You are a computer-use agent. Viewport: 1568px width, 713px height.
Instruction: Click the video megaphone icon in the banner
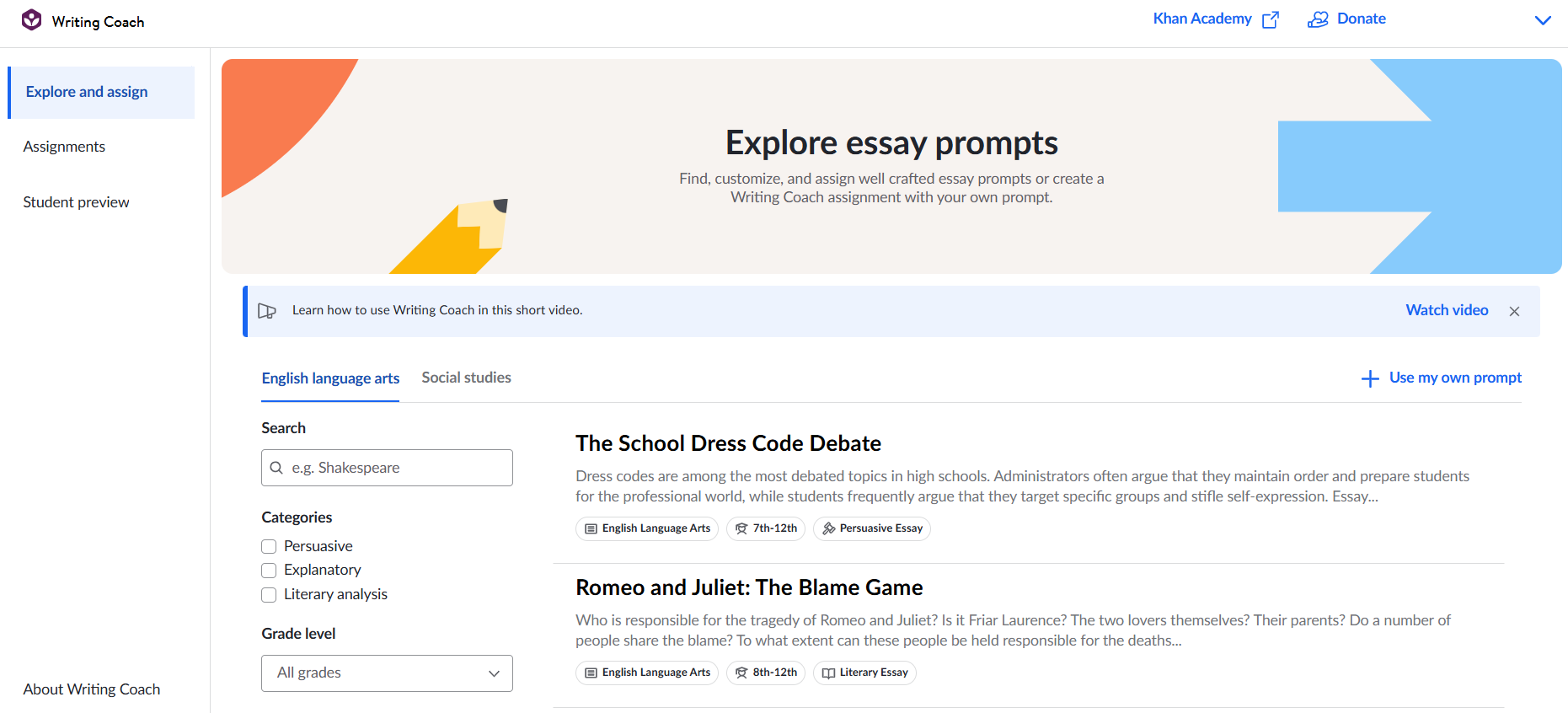(267, 310)
